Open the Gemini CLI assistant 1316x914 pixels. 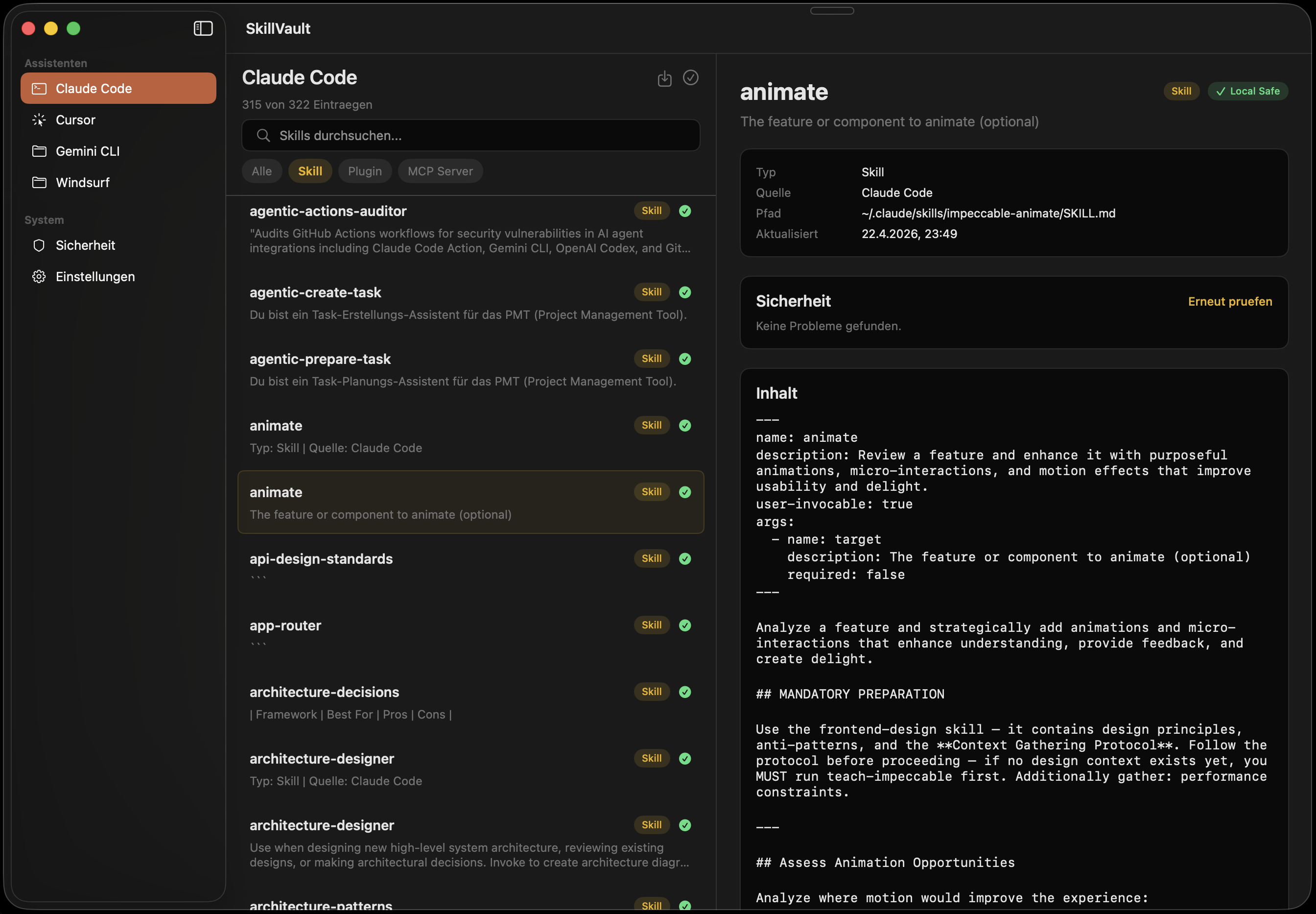[87, 151]
